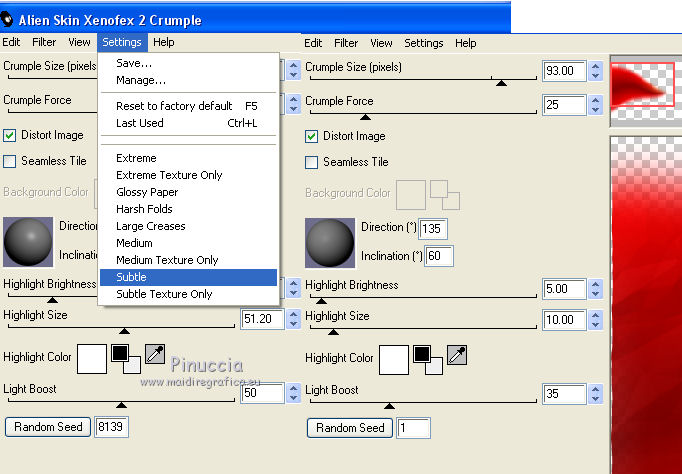Open the left window Help menu

coord(164,42)
